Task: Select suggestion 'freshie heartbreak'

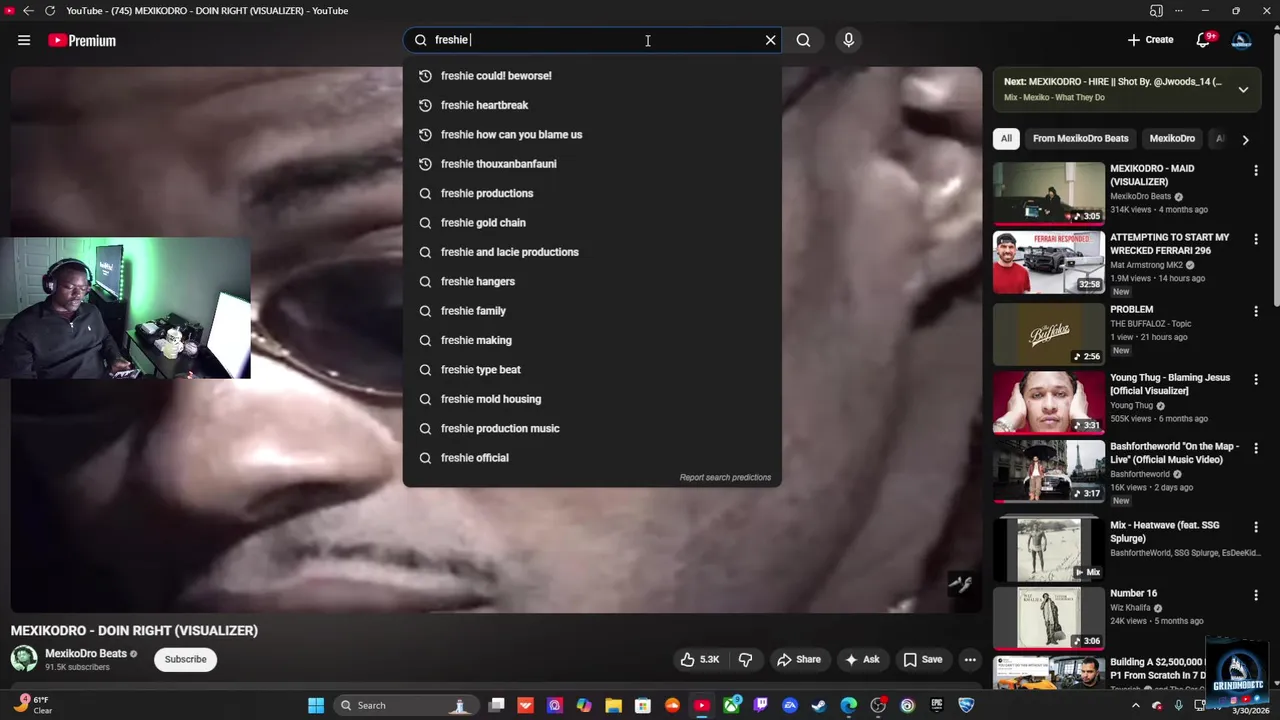Action: [592, 105]
